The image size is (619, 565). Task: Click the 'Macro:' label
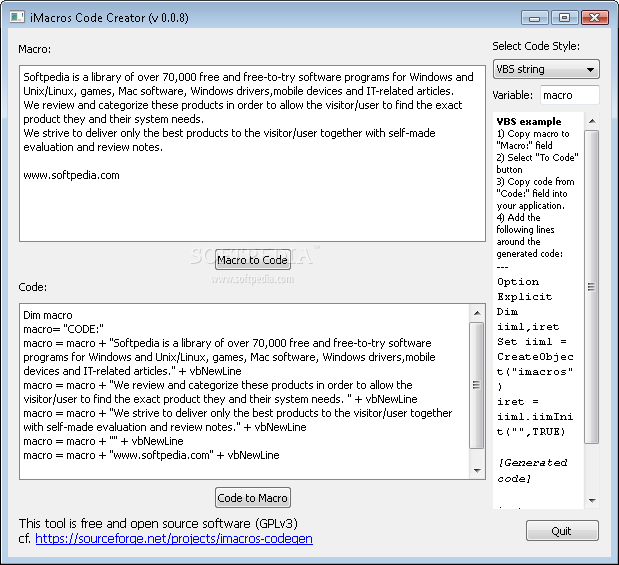pos(35,49)
